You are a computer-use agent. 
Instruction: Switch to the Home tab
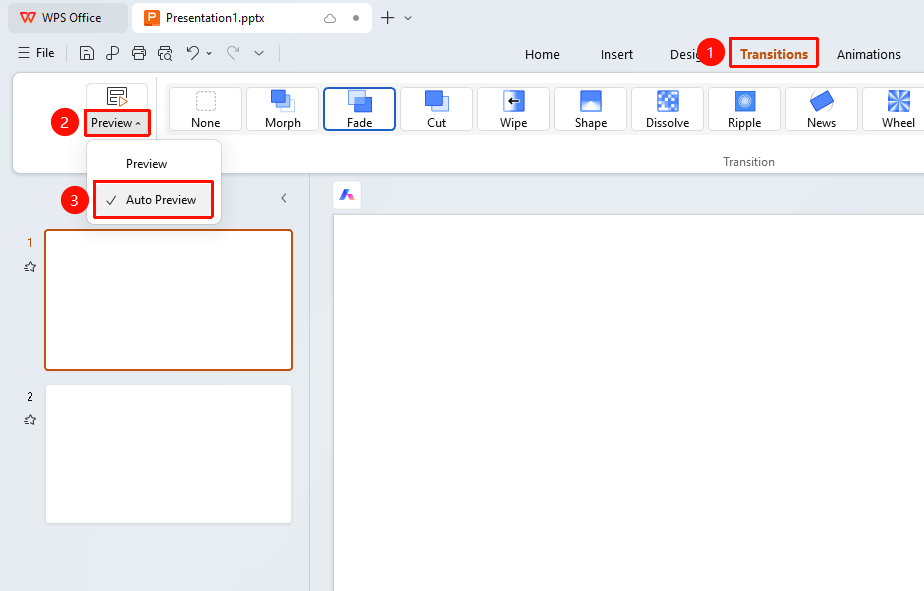click(542, 54)
